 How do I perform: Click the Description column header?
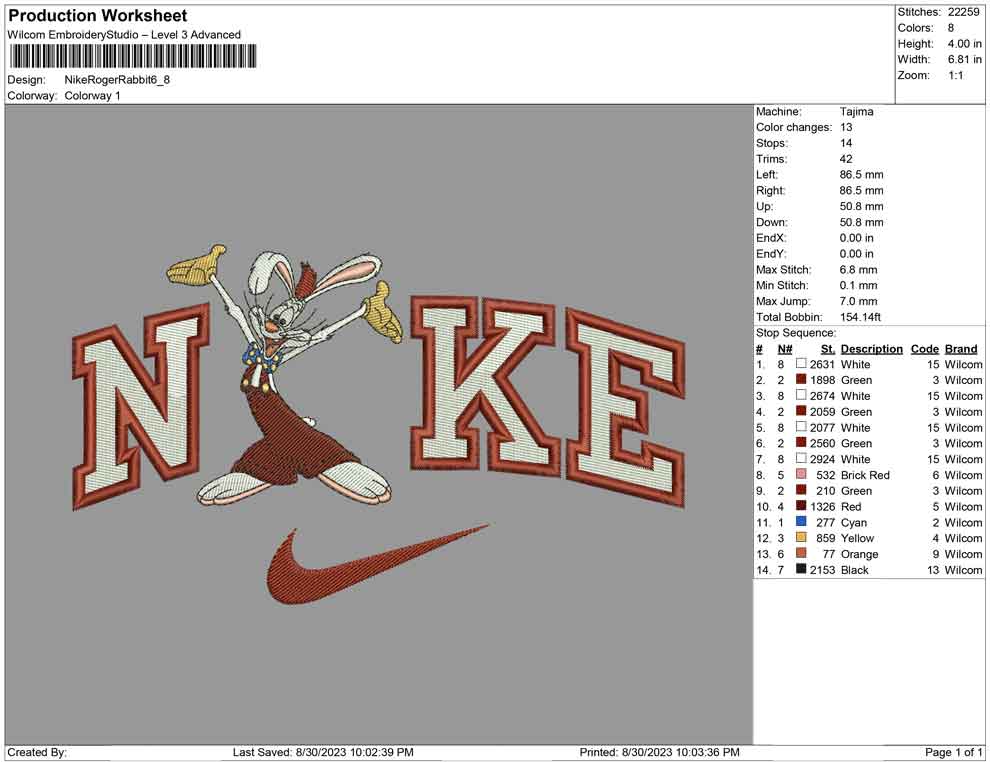(x=871, y=348)
